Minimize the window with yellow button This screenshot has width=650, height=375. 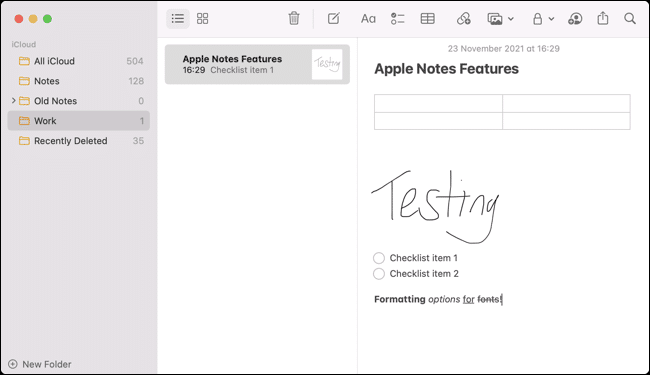point(33,19)
